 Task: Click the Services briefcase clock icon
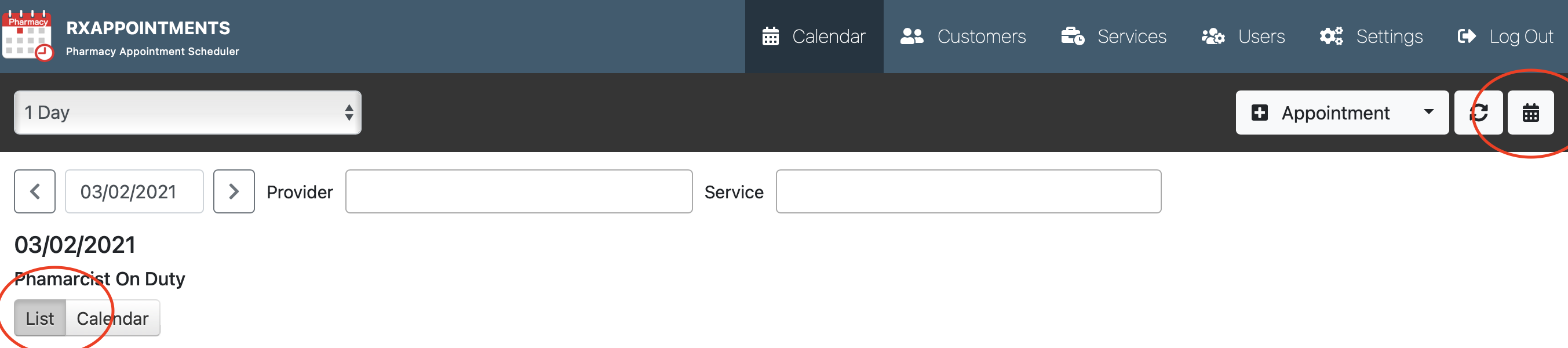click(1073, 37)
